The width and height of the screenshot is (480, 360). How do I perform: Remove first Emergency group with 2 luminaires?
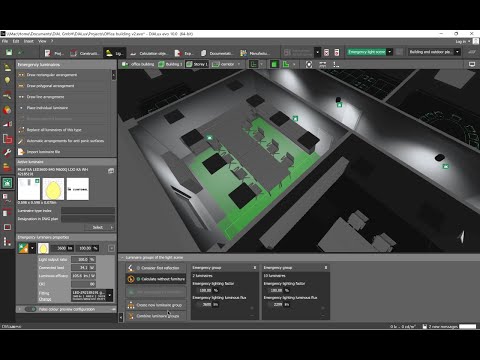(x=255, y=268)
